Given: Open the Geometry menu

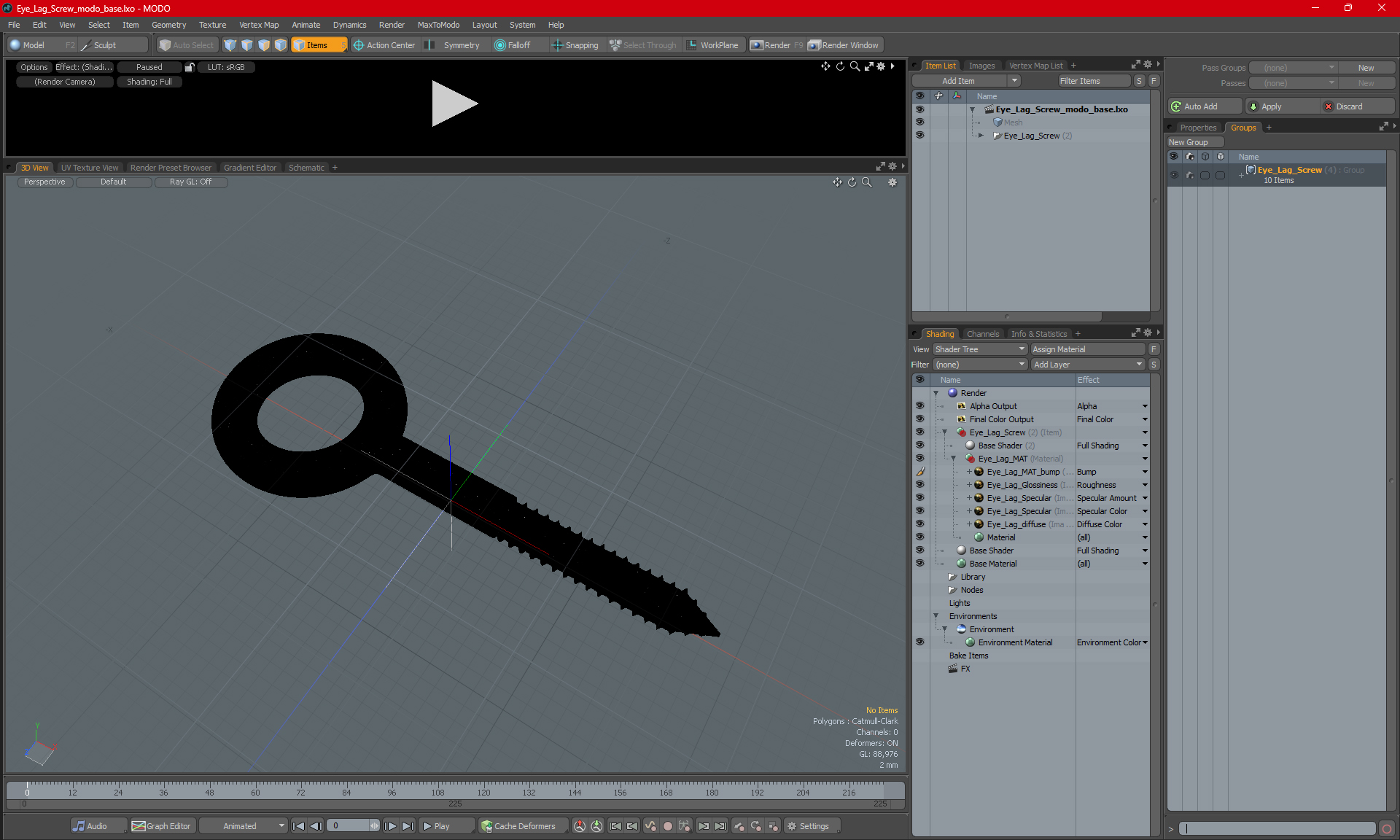Looking at the screenshot, I should pos(168,25).
